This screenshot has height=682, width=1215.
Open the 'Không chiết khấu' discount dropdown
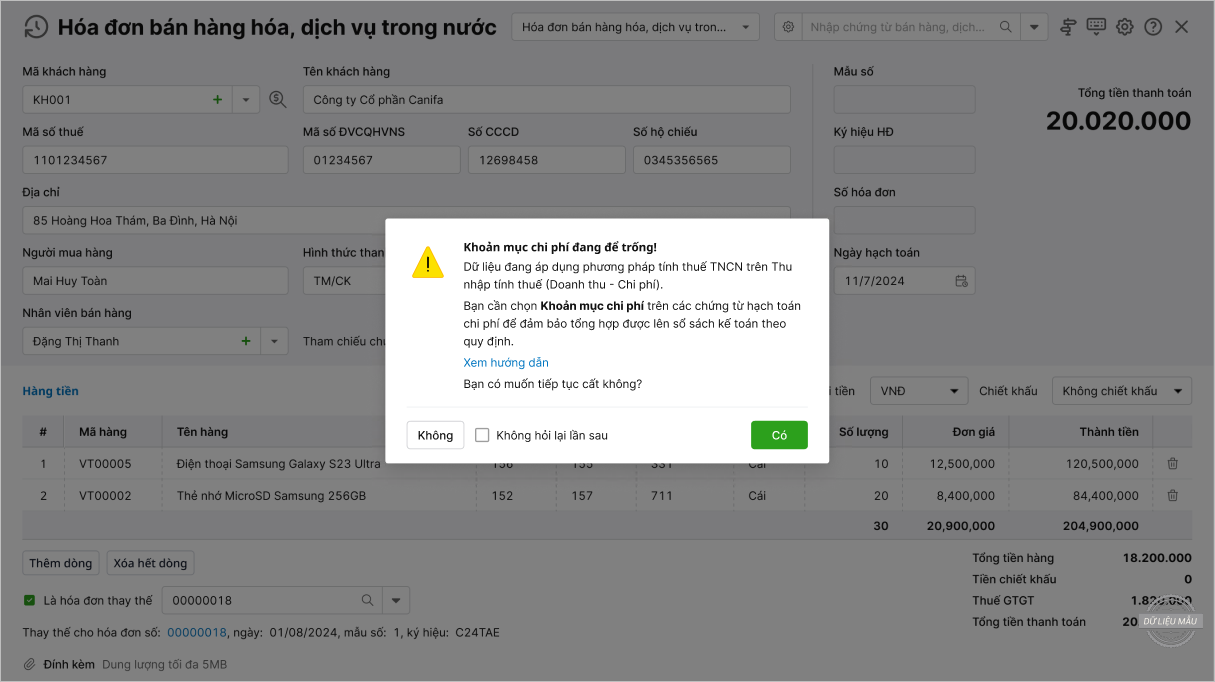1121,391
